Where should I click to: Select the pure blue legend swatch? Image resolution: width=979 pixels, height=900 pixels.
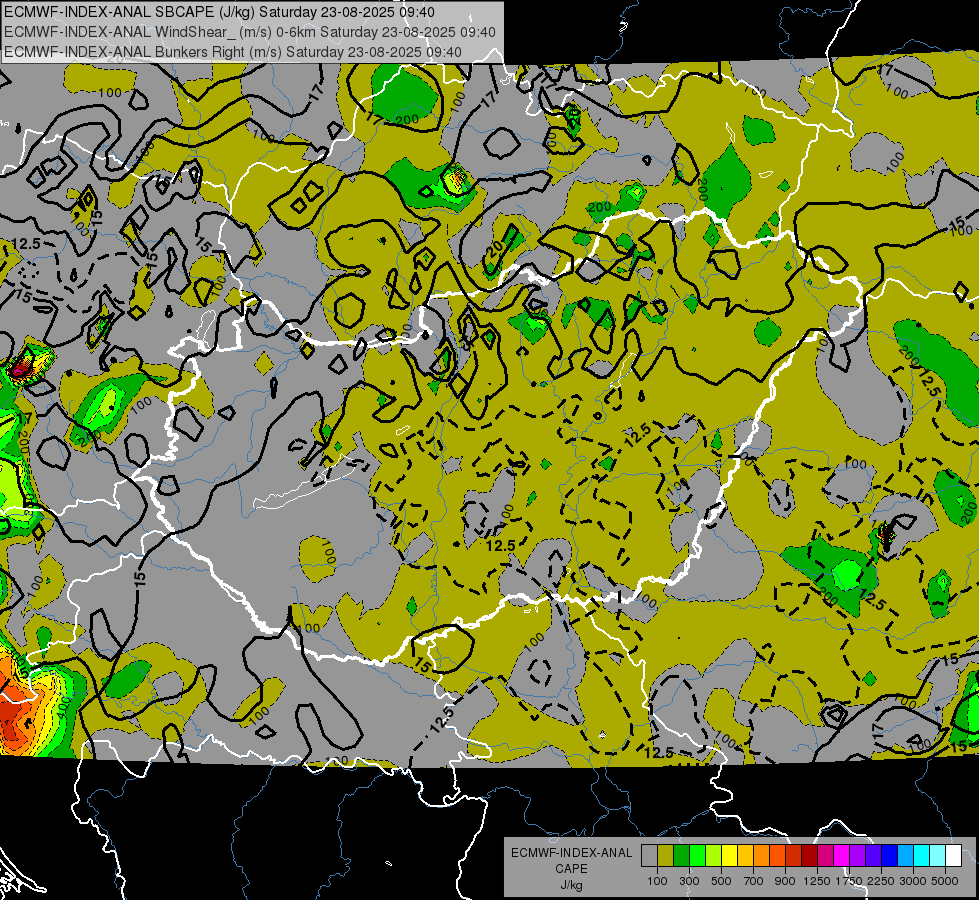[890, 856]
